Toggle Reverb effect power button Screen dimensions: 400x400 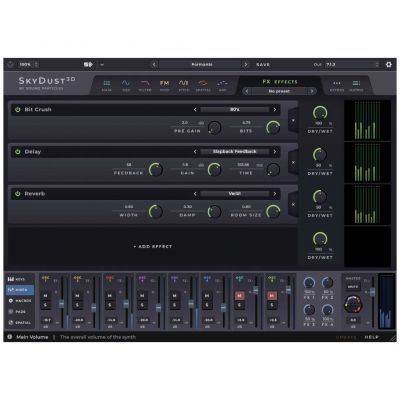click(x=17, y=194)
